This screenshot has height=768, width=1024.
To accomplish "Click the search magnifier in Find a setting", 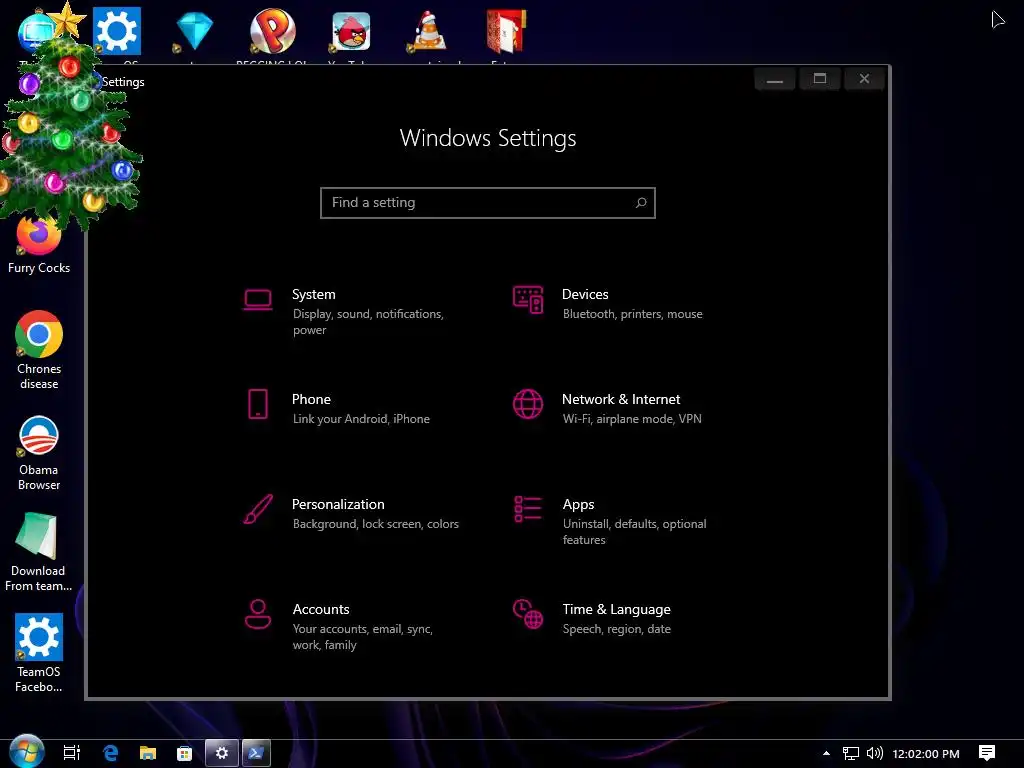I will [x=641, y=203].
